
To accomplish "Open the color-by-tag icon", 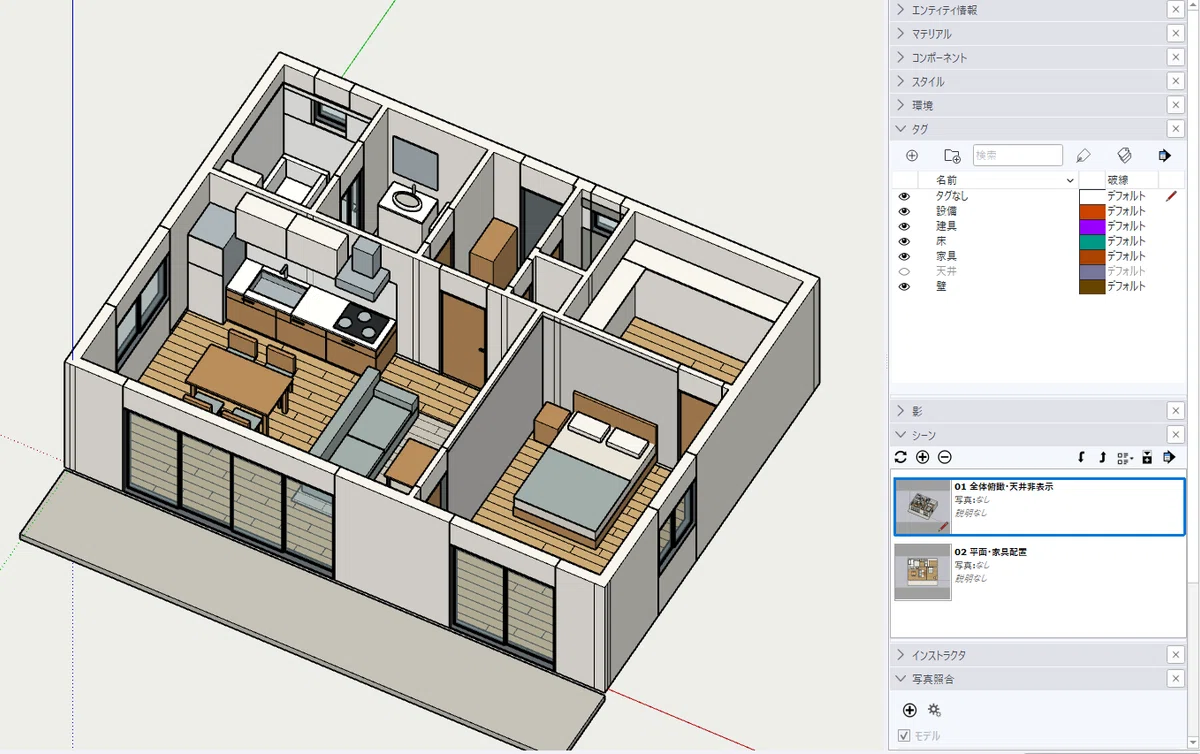I will click(1124, 156).
